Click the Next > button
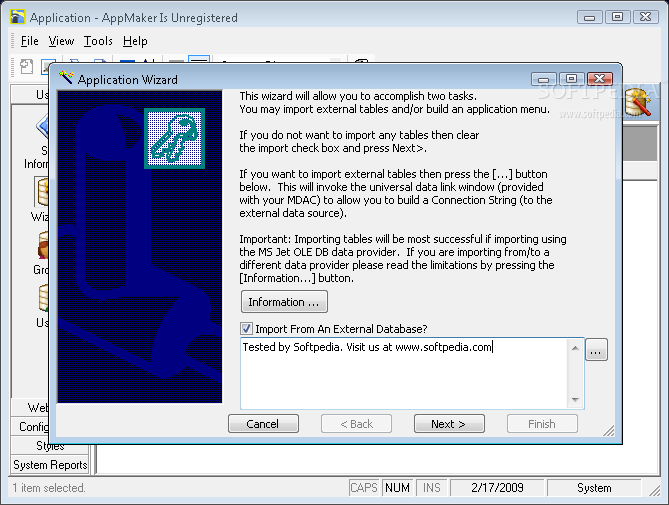This screenshot has width=669, height=505. tap(449, 424)
